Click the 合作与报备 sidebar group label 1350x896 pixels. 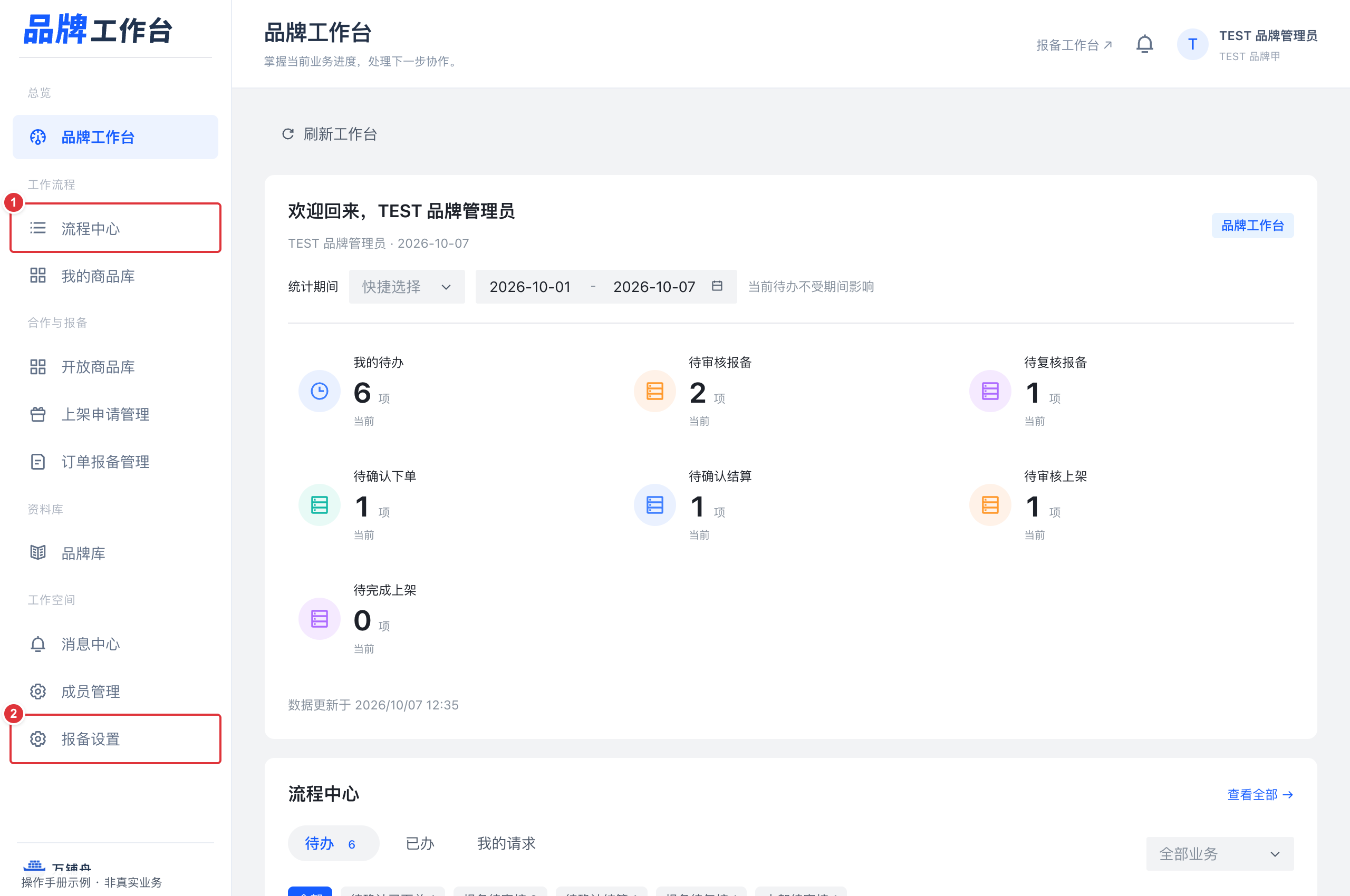pyautogui.click(x=58, y=322)
